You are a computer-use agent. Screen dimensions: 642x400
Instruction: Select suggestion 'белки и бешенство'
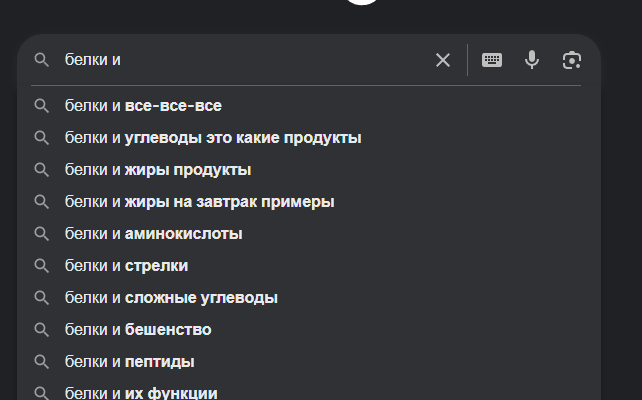(138, 329)
